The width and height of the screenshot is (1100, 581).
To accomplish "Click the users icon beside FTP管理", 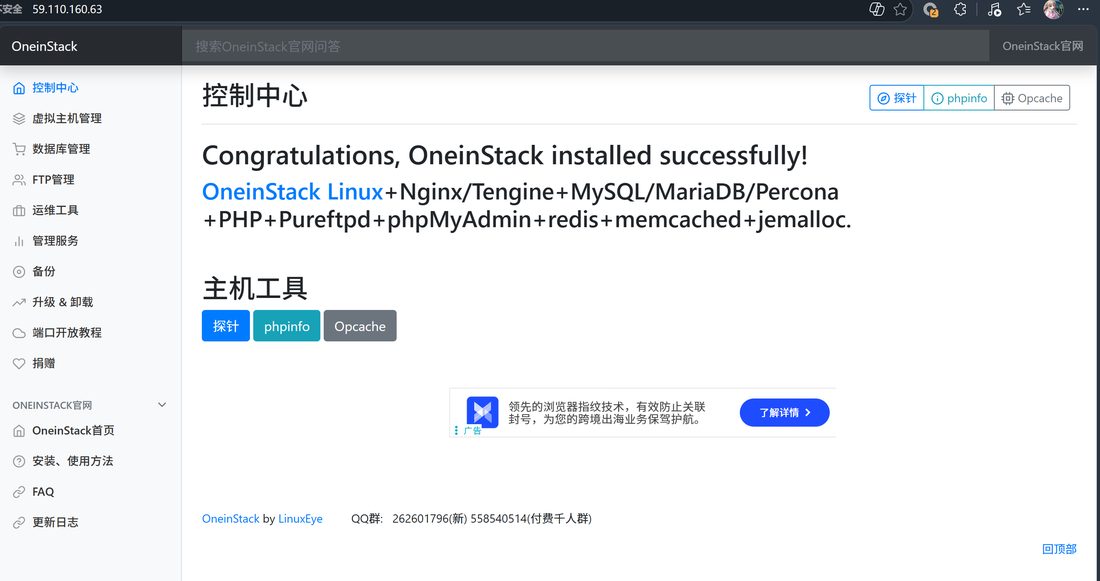I will pos(19,180).
